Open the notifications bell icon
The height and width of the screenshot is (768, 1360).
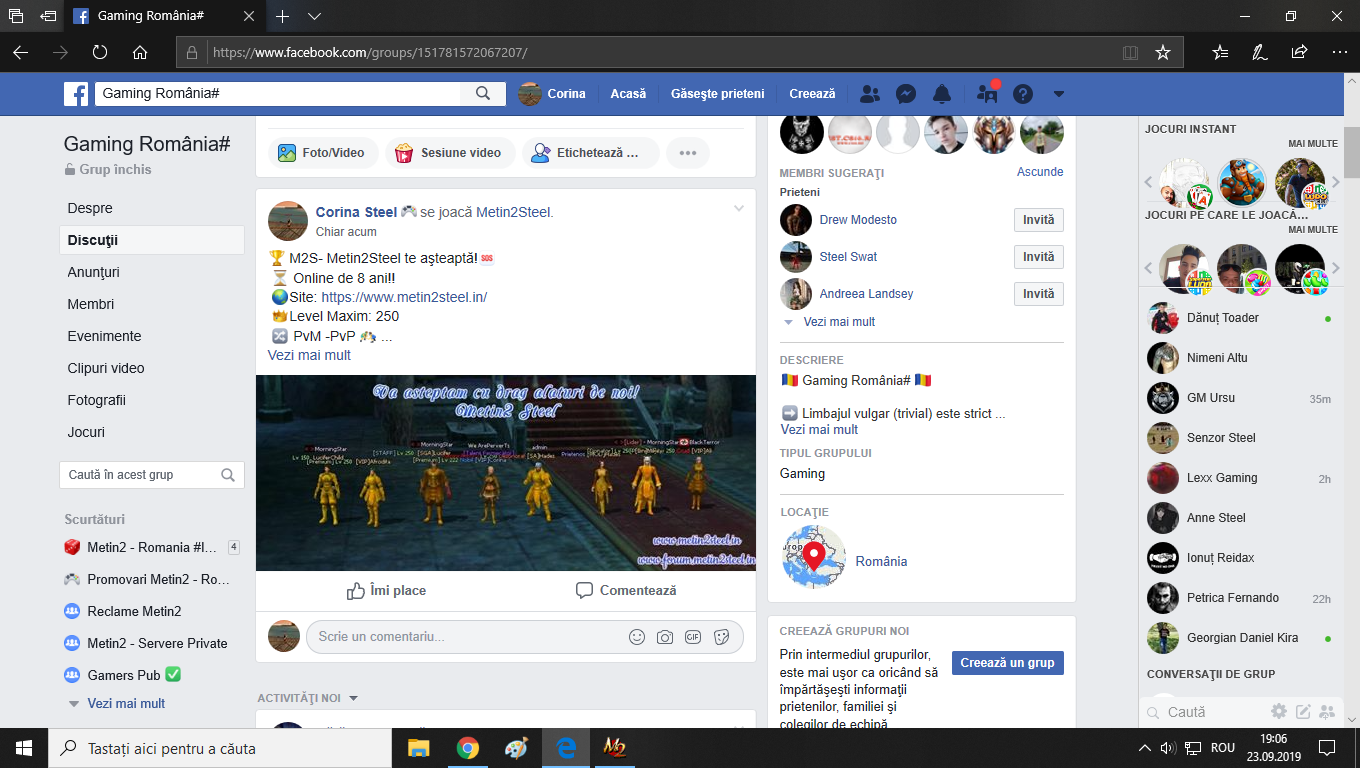click(x=942, y=94)
